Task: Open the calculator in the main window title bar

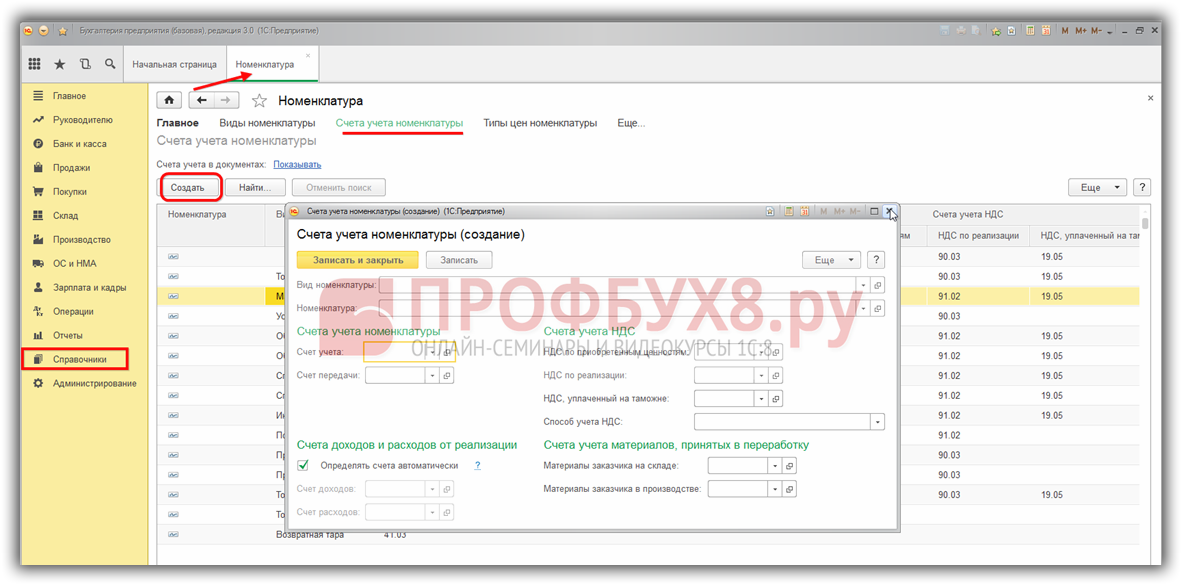Action: [1030, 31]
